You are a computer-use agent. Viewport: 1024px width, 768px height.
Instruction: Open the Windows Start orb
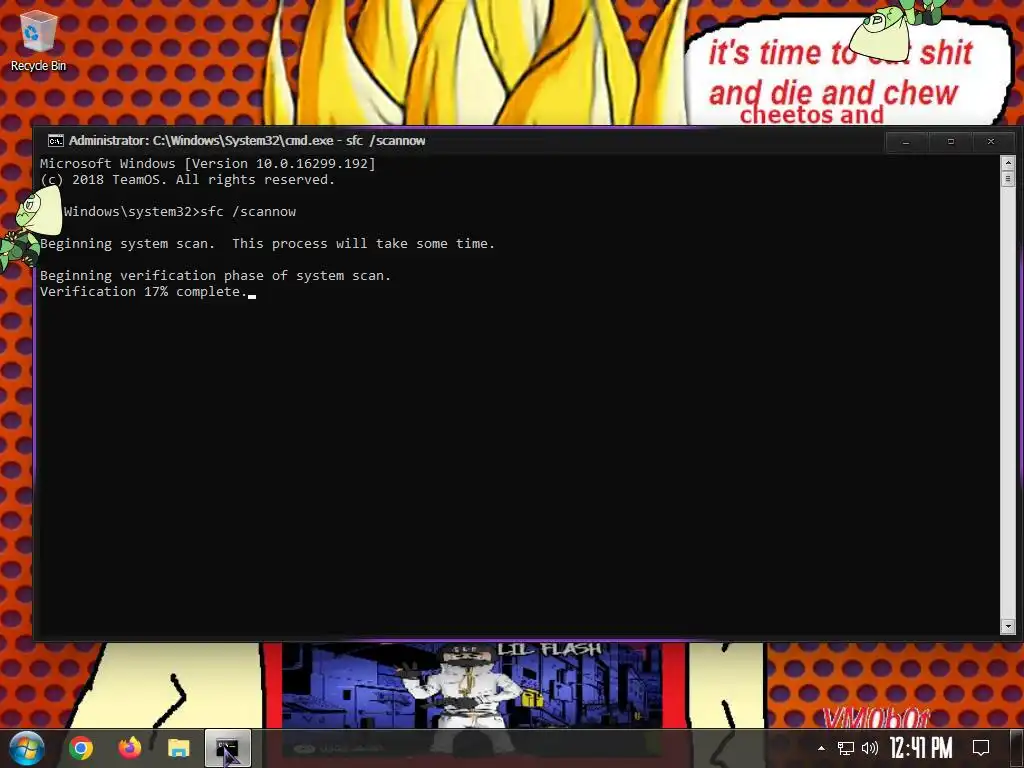click(27, 748)
